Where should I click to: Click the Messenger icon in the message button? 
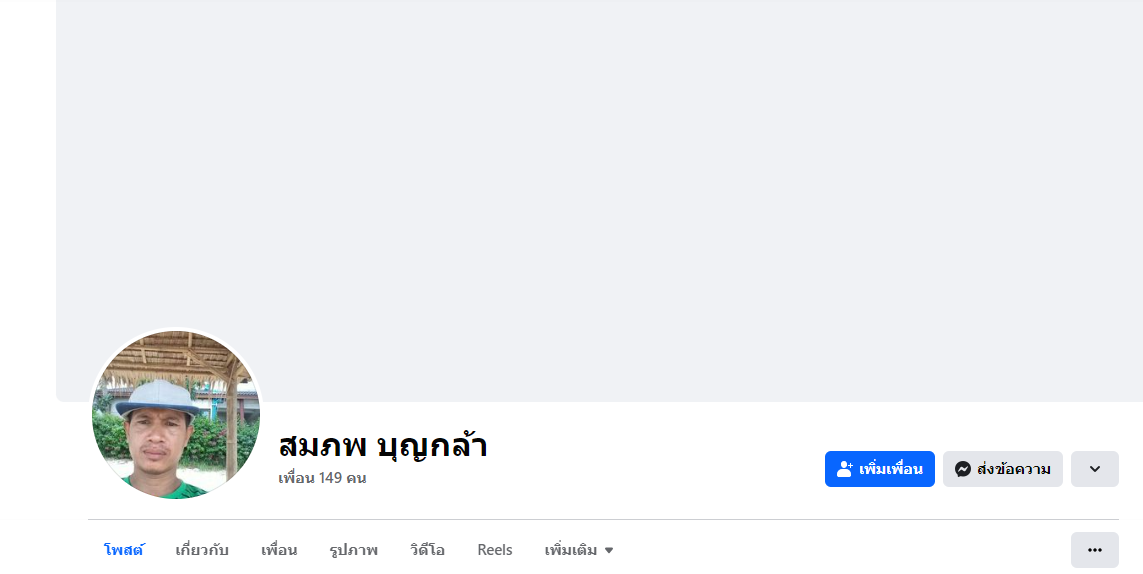[963, 469]
